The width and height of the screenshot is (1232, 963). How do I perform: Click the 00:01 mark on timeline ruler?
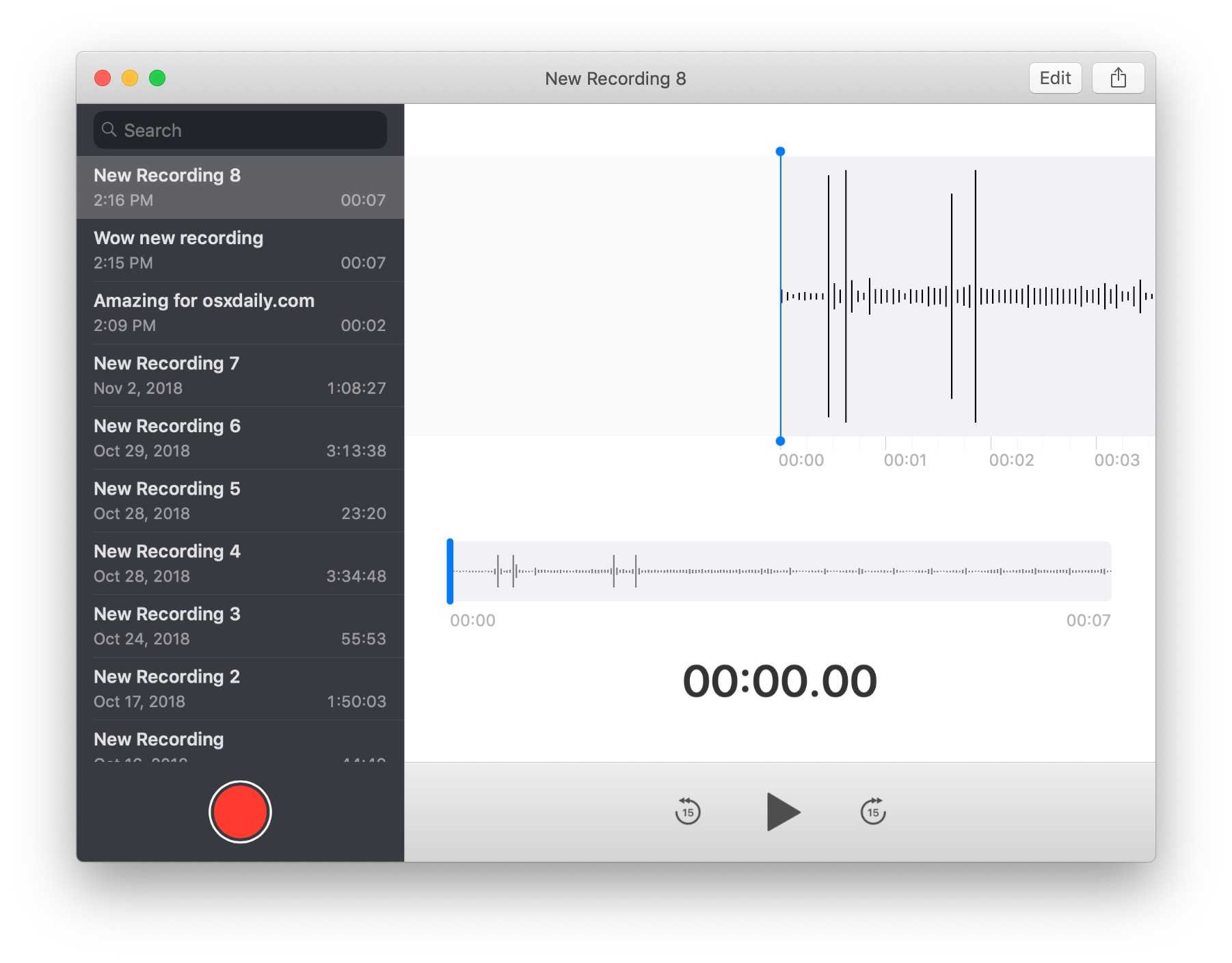tap(905, 460)
